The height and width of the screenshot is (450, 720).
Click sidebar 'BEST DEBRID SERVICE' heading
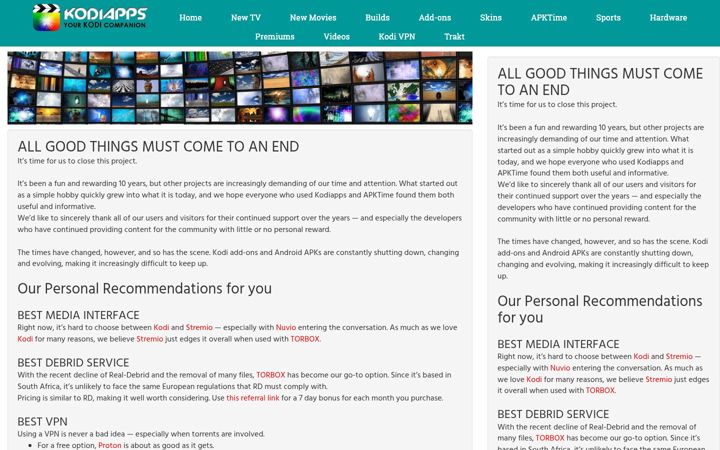(553, 414)
